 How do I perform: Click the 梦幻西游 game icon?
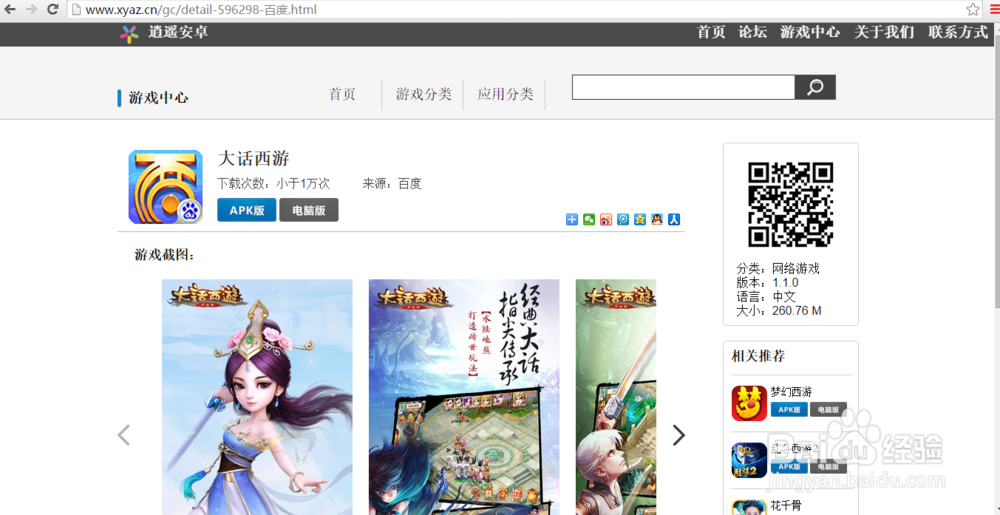749,403
